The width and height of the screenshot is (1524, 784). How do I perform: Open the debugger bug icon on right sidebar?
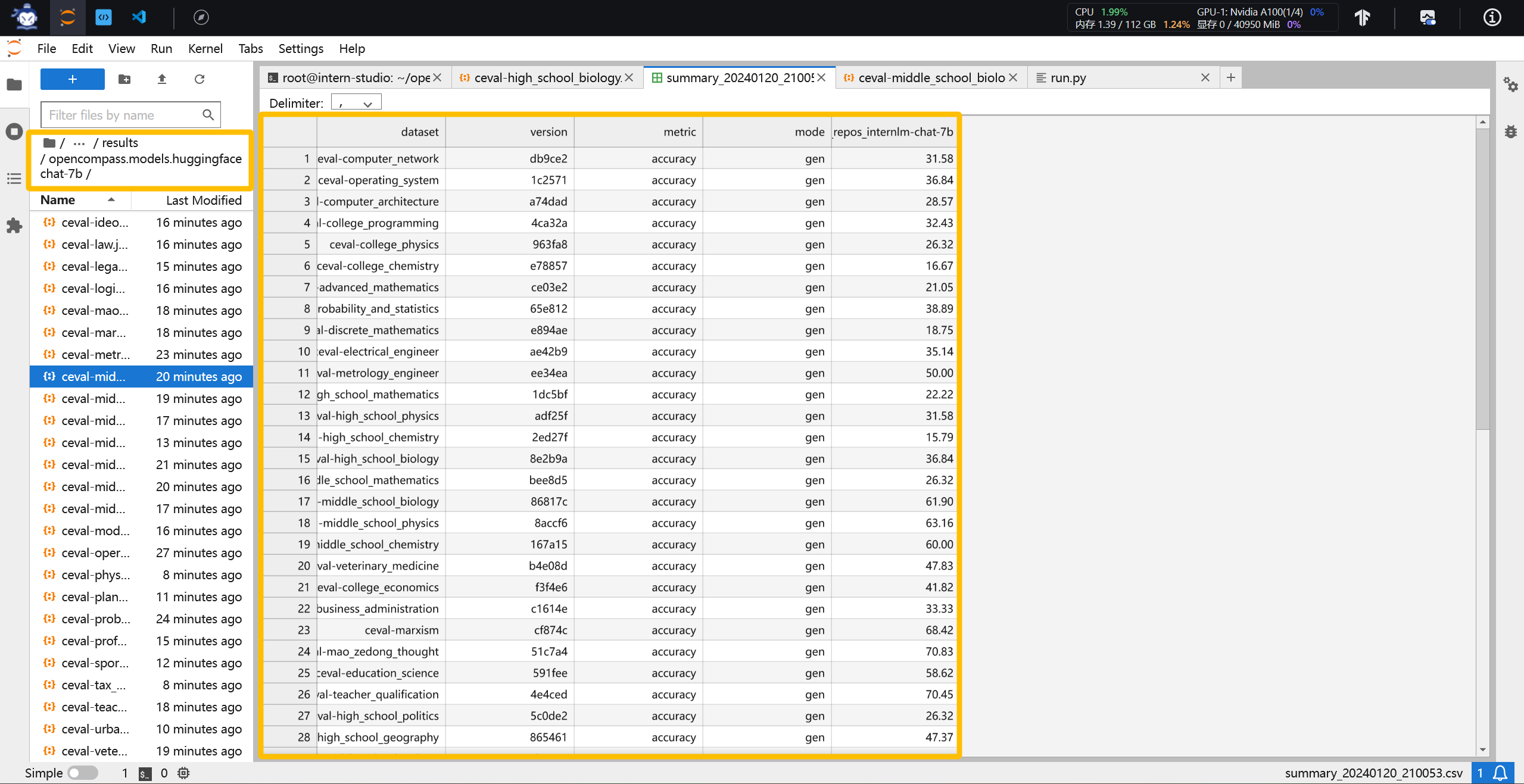click(x=1510, y=132)
